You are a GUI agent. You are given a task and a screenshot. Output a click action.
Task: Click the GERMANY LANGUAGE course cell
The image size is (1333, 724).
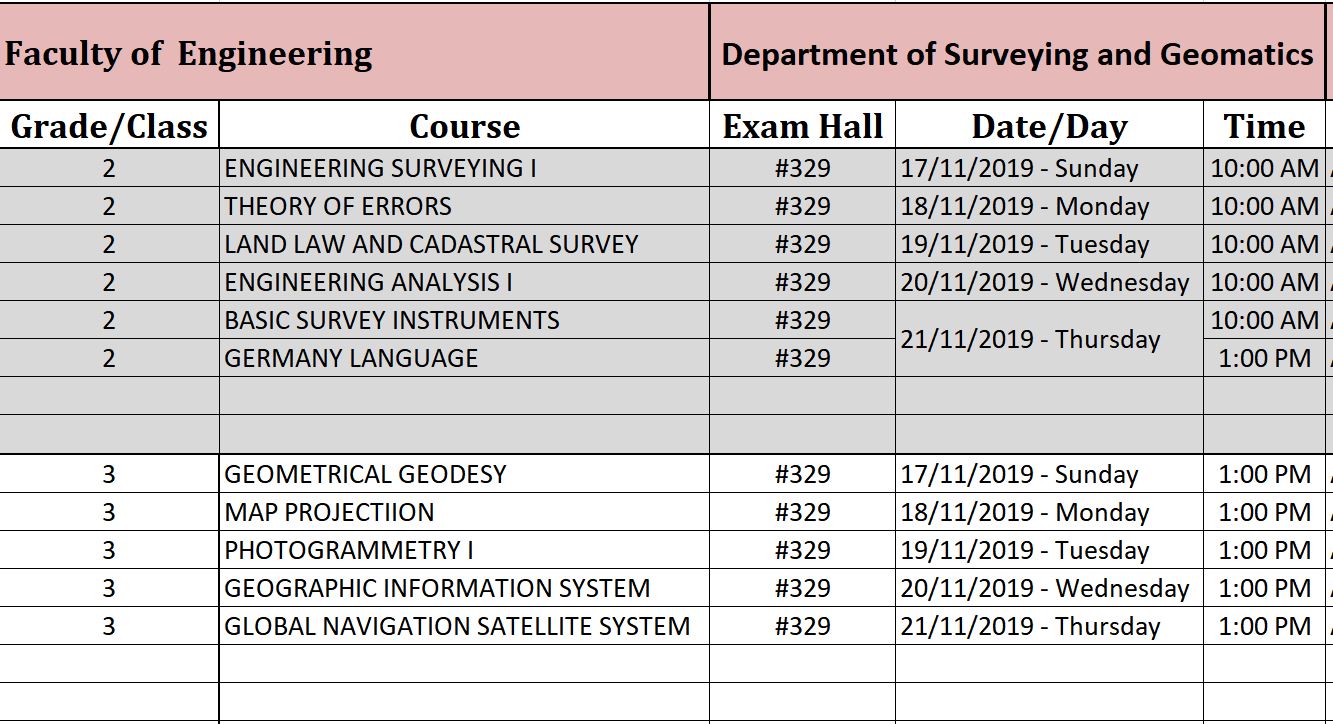(351, 358)
